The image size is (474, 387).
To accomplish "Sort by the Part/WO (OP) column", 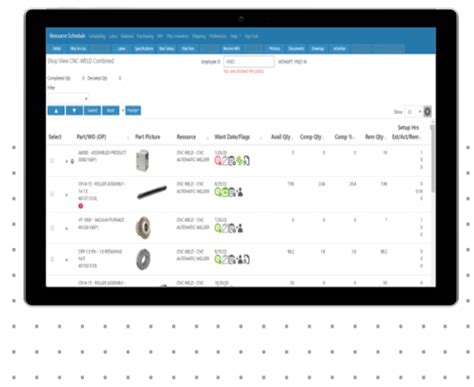I will [x=91, y=137].
